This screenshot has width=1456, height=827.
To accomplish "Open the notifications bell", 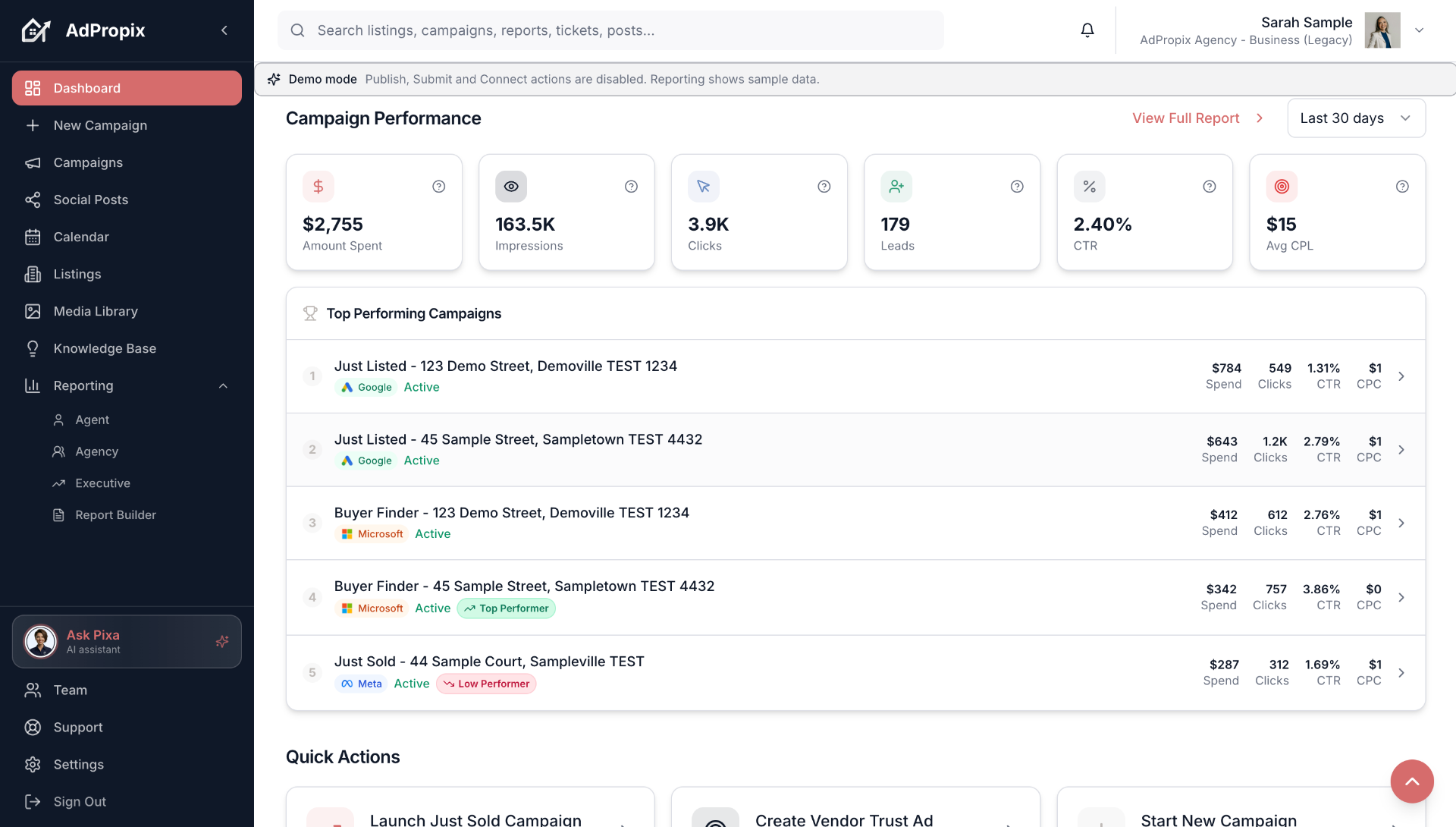I will pyautogui.click(x=1087, y=30).
